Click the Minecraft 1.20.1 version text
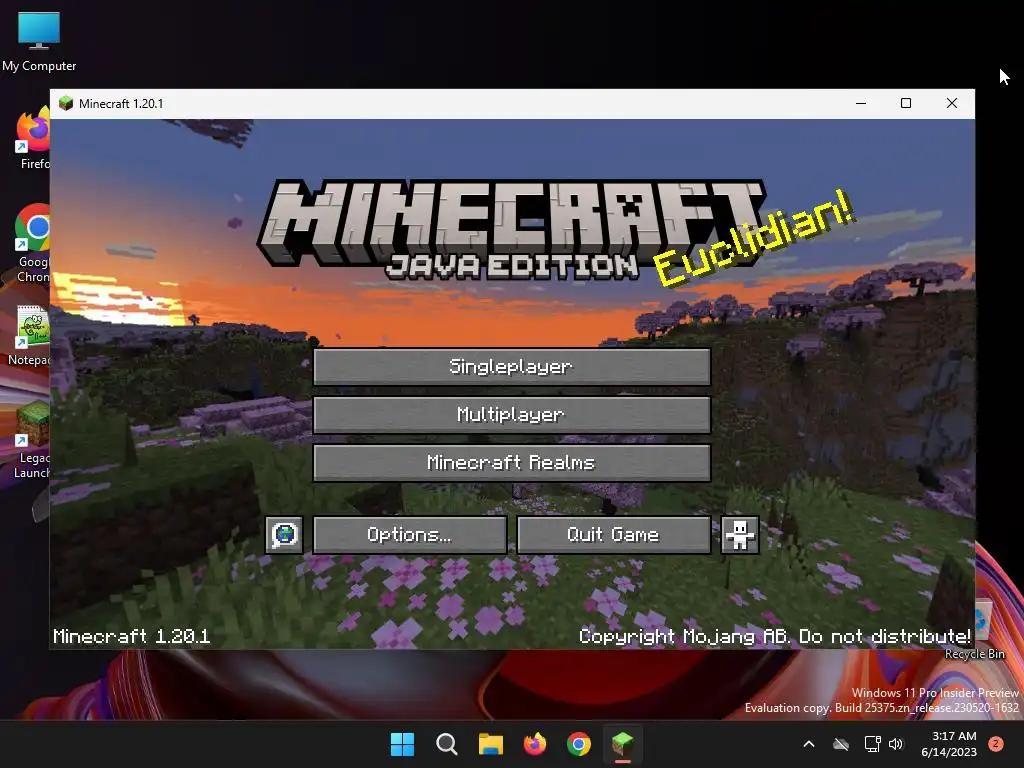Image resolution: width=1024 pixels, height=768 pixels. tap(132, 636)
